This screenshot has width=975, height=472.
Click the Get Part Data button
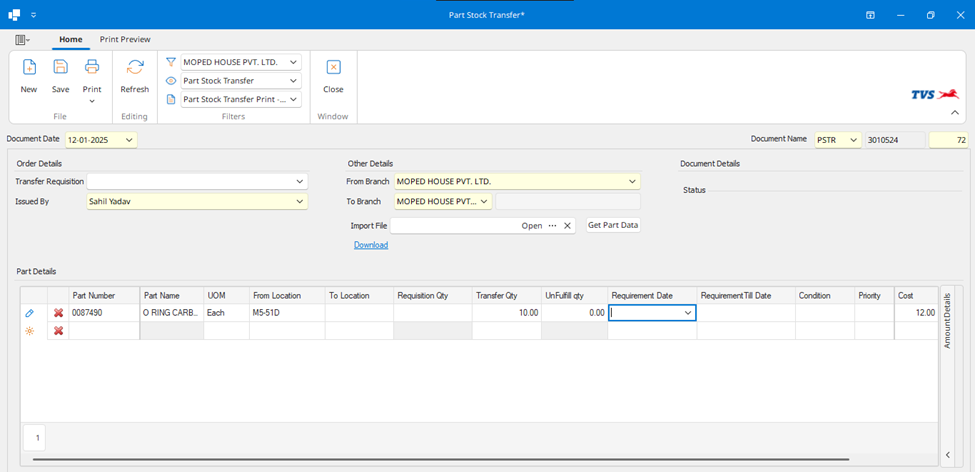(613, 226)
